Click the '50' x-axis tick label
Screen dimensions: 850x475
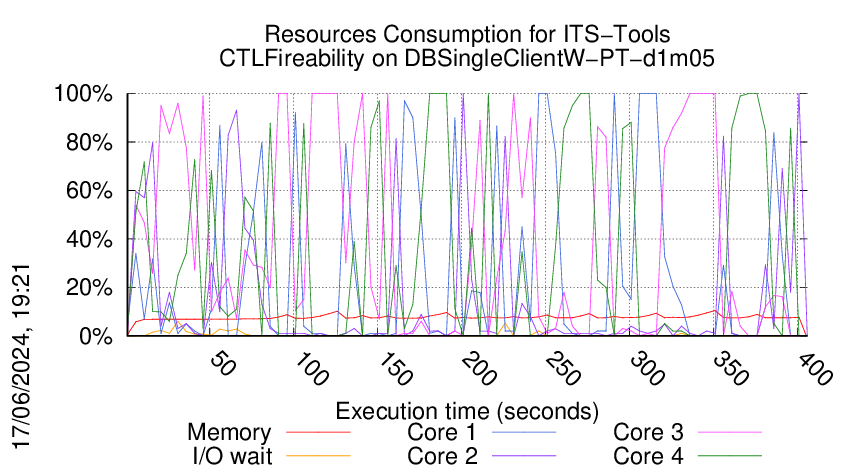pos(222,363)
